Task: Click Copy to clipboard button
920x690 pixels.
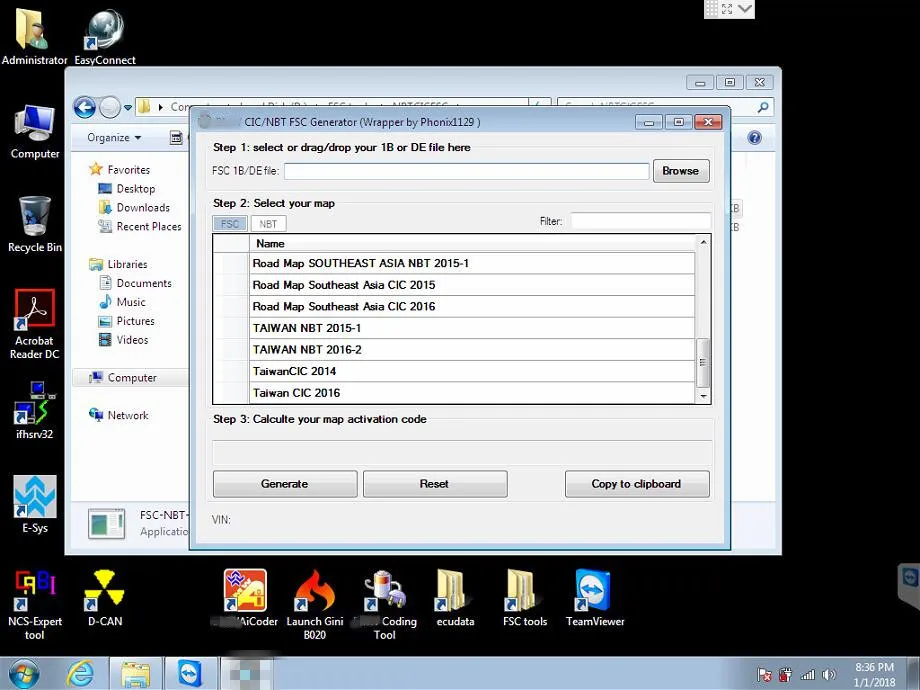Action: (637, 484)
